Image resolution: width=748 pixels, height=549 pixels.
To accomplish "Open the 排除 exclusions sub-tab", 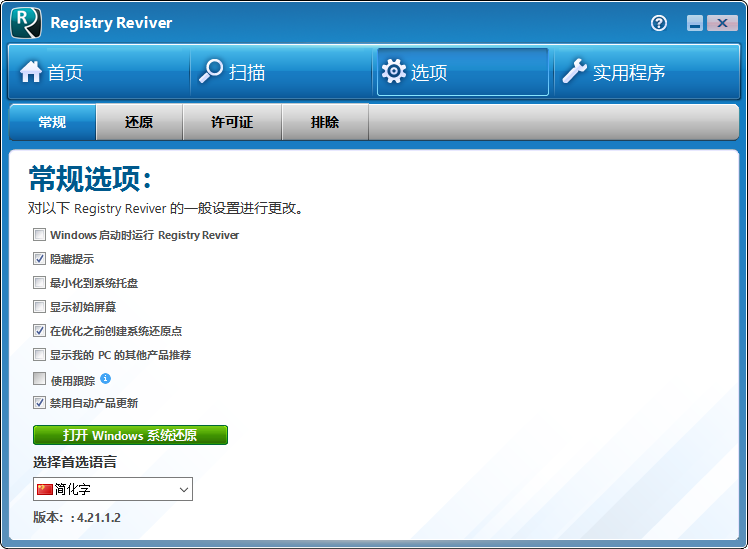I will [325, 122].
